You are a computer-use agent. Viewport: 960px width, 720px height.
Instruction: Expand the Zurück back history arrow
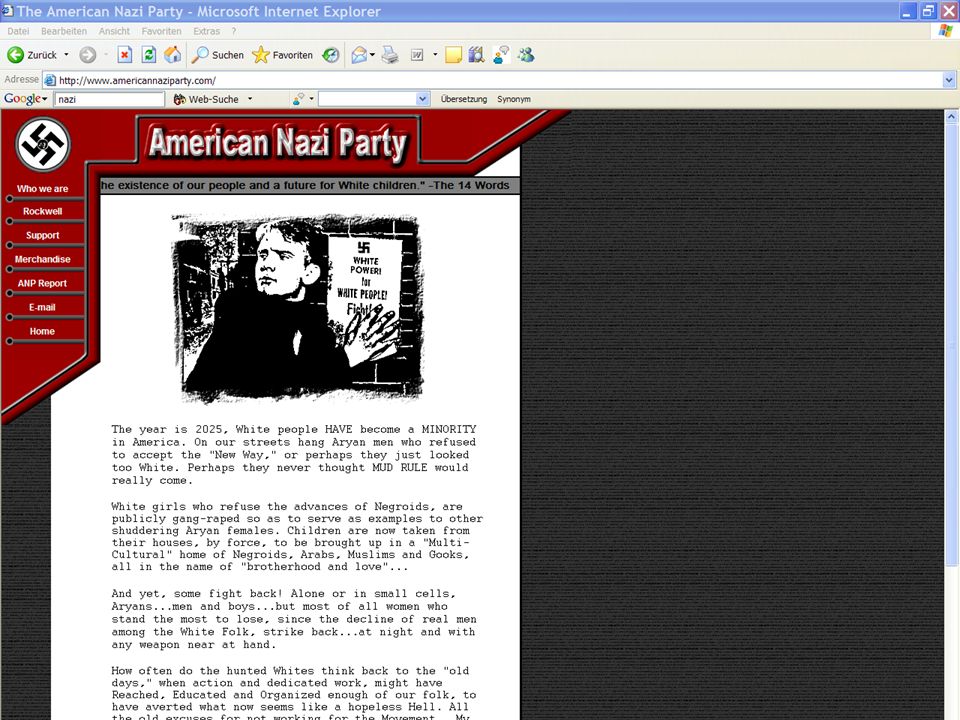coord(66,55)
